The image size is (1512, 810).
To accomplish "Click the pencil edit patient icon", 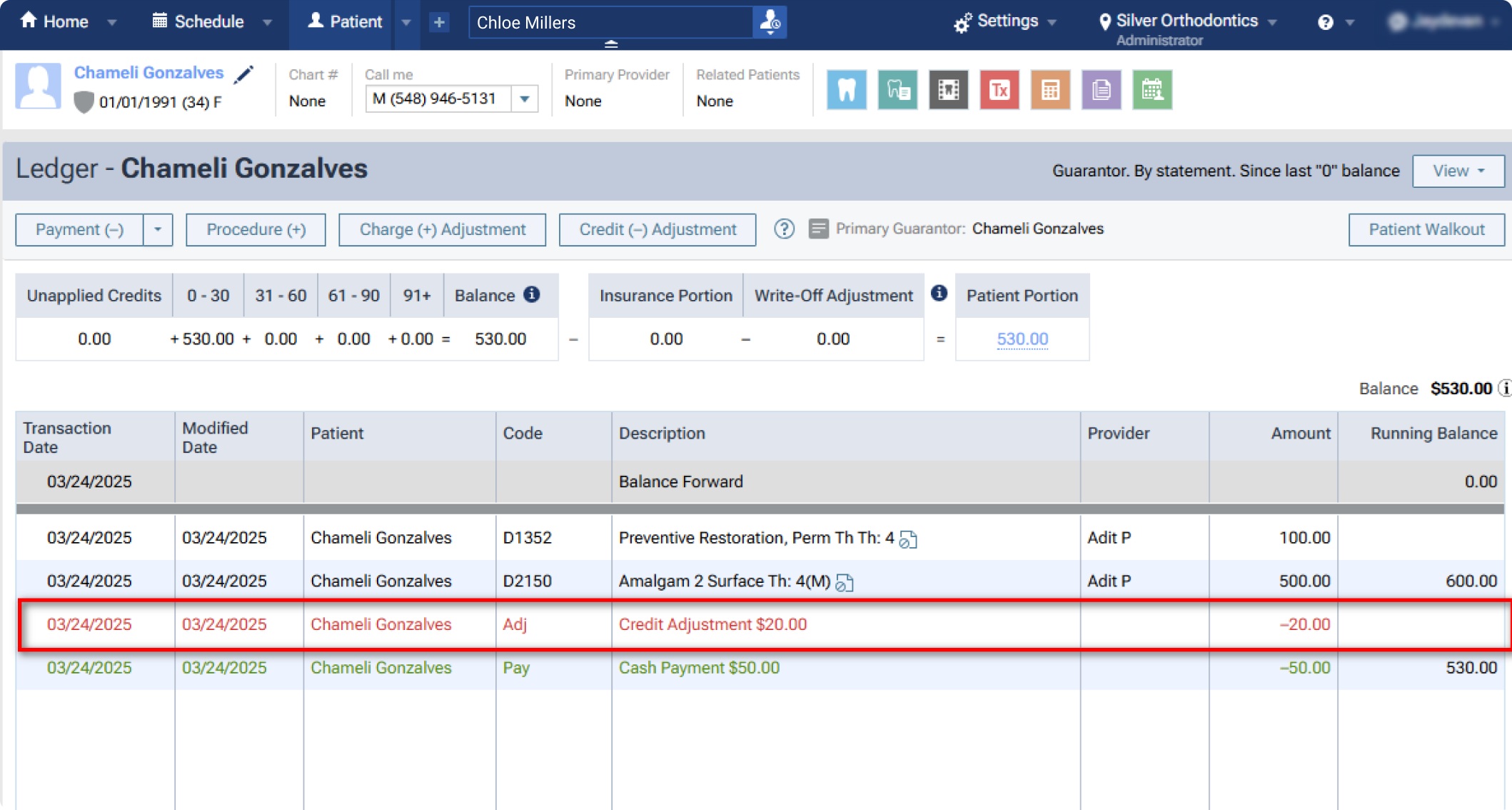I will [244, 74].
